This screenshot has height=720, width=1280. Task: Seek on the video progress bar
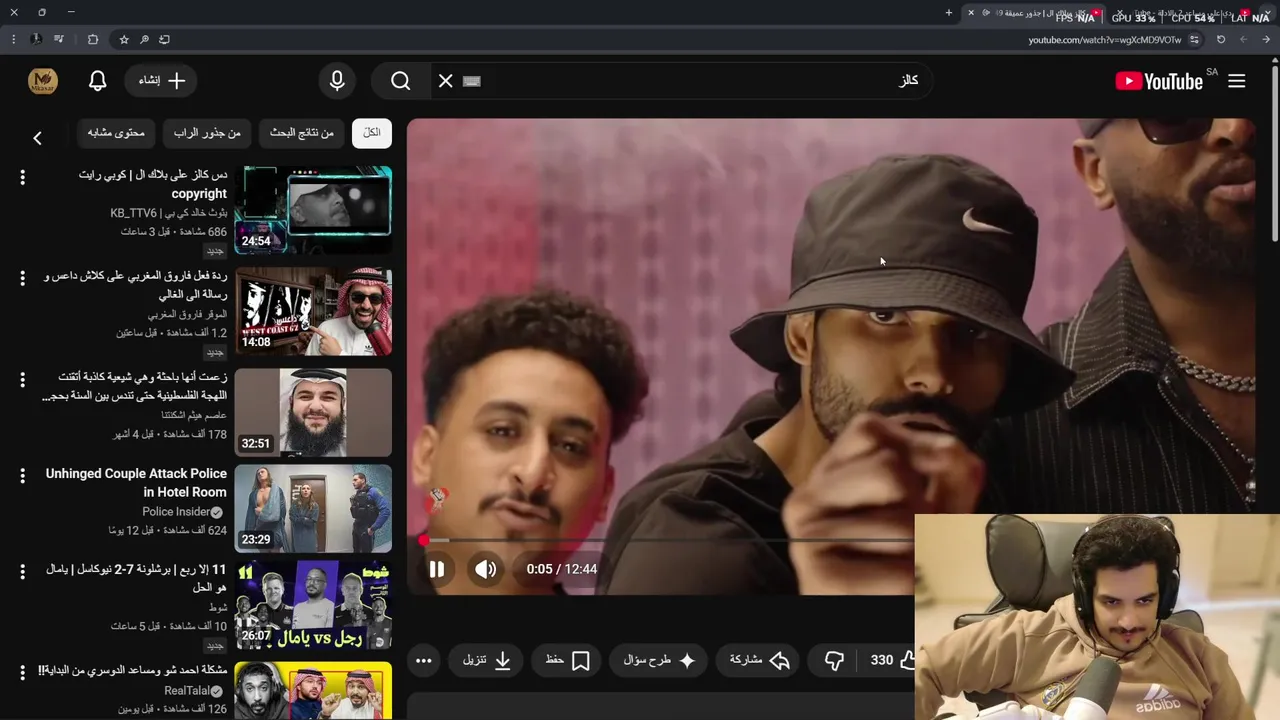point(668,540)
